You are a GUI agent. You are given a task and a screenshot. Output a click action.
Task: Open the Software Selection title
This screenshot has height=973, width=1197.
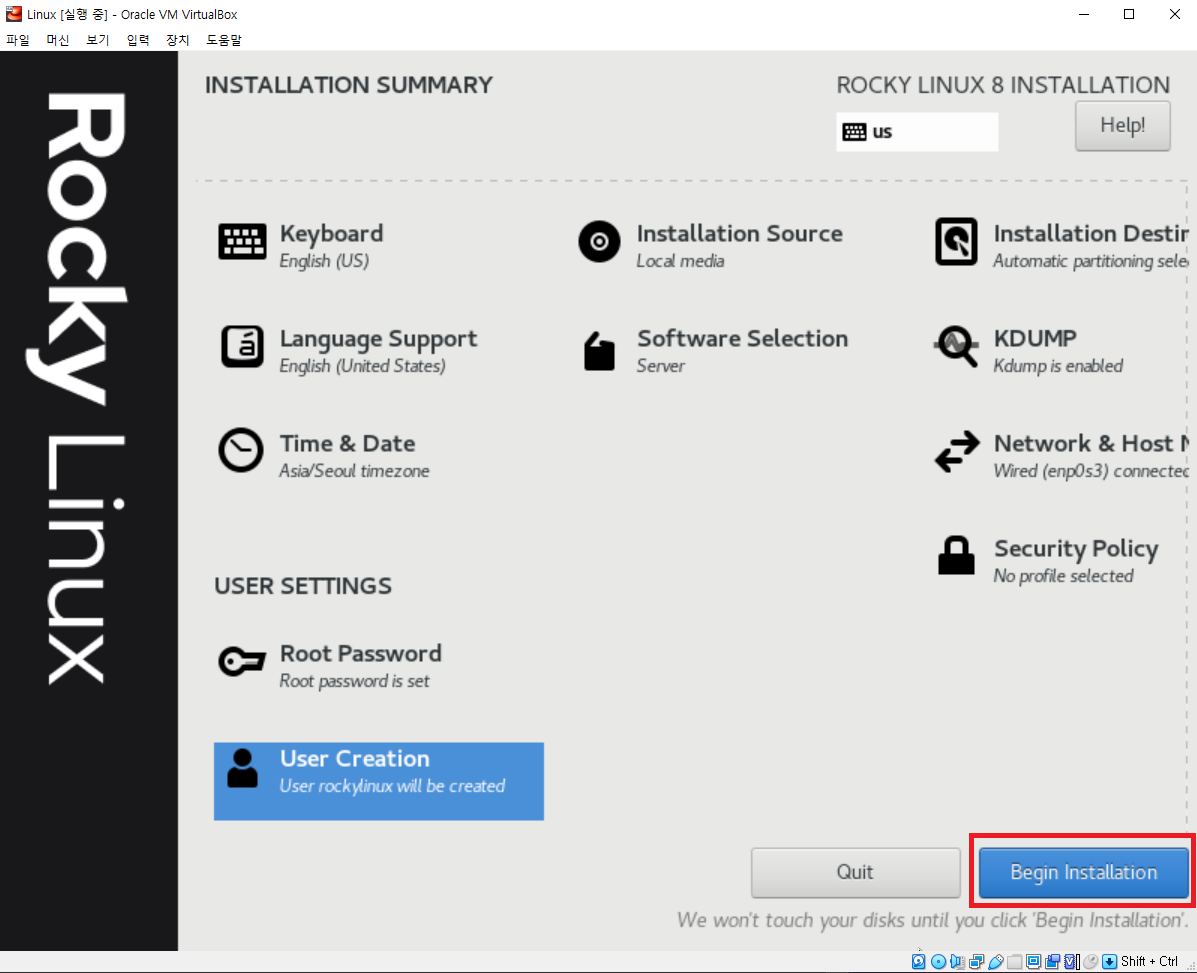(x=743, y=338)
